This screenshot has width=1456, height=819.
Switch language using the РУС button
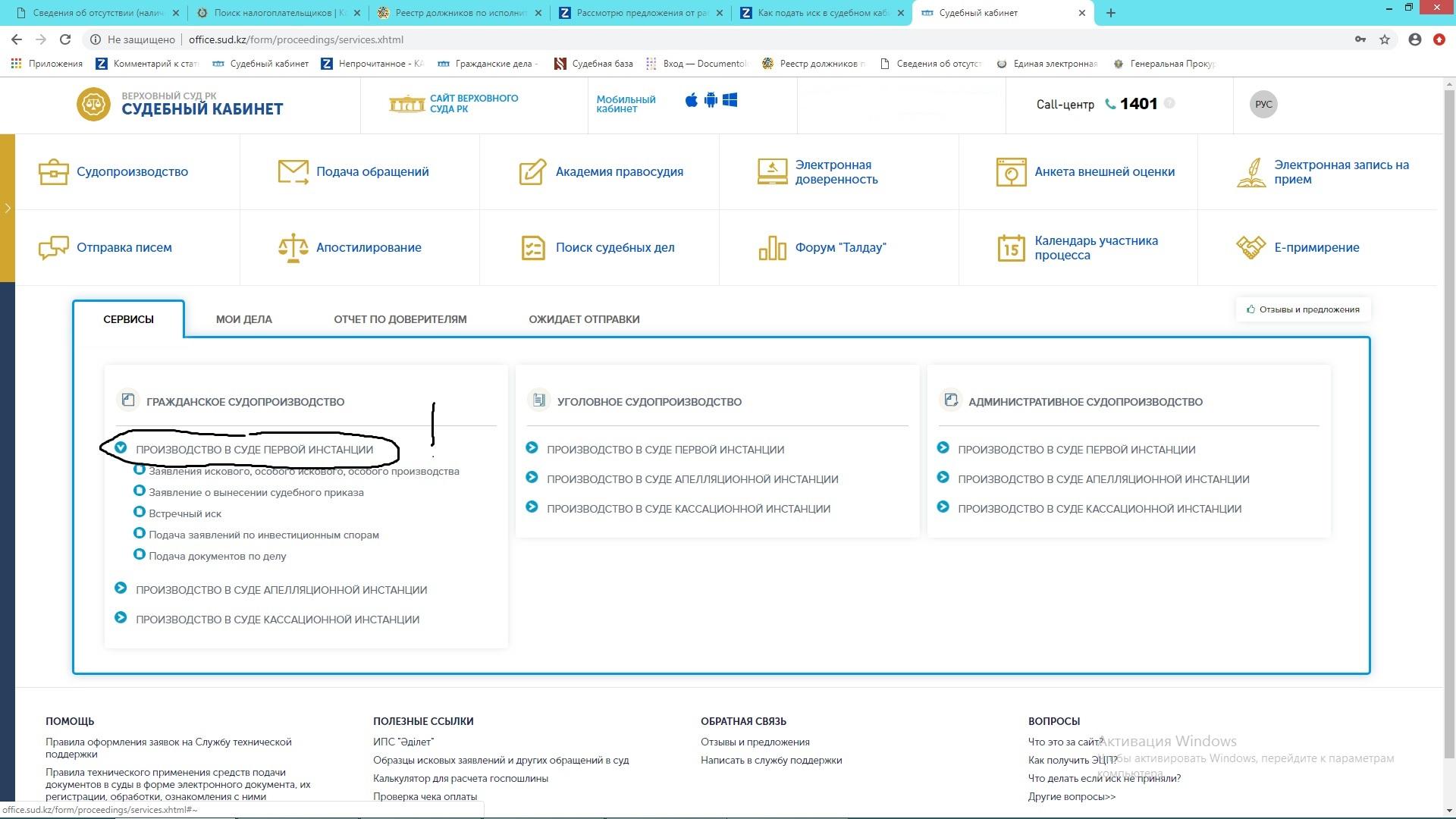click(x=1263, y=104)
